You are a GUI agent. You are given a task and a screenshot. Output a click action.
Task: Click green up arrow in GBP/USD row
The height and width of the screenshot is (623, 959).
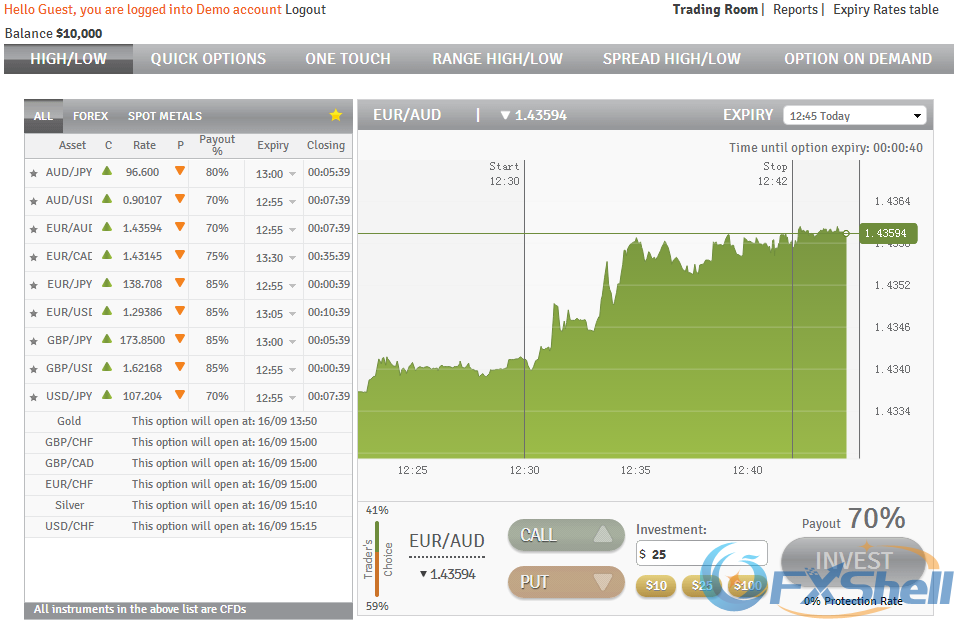coord(107,368)
